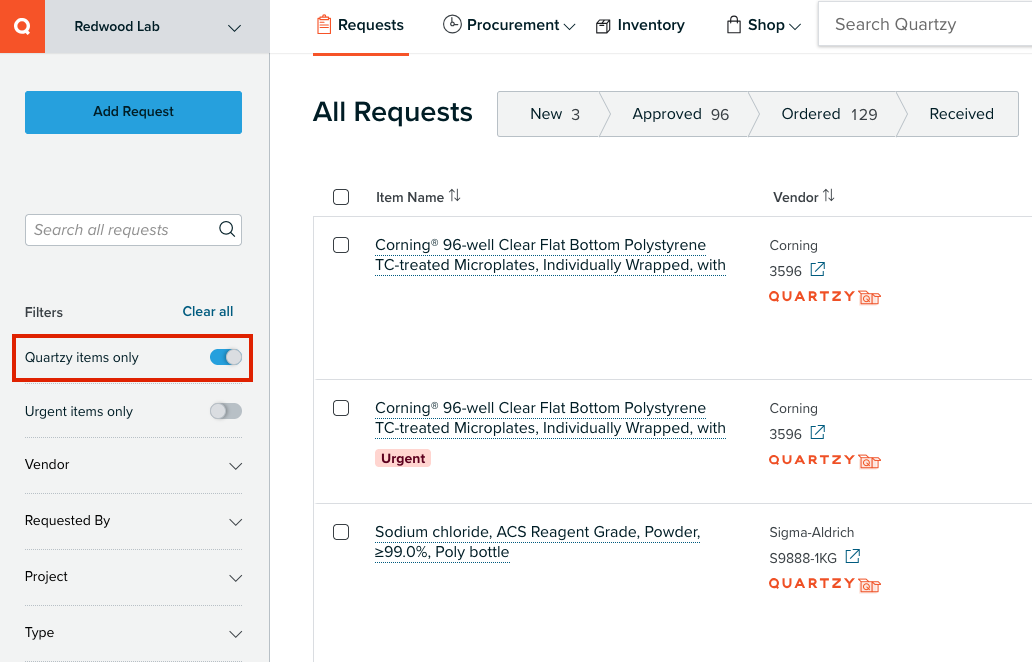Sort by Item Name arrows icon
1032x662 pixels.
point(455,195)
